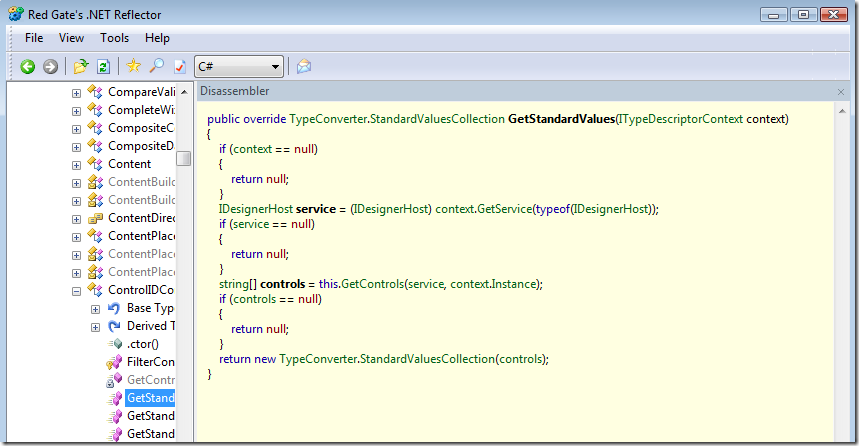Open the File menu

[x=34, y=38]
